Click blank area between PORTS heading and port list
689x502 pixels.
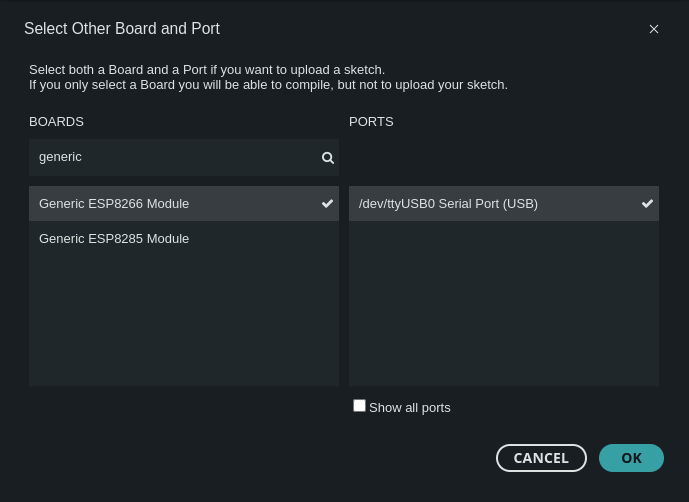(x=504, y=157)
